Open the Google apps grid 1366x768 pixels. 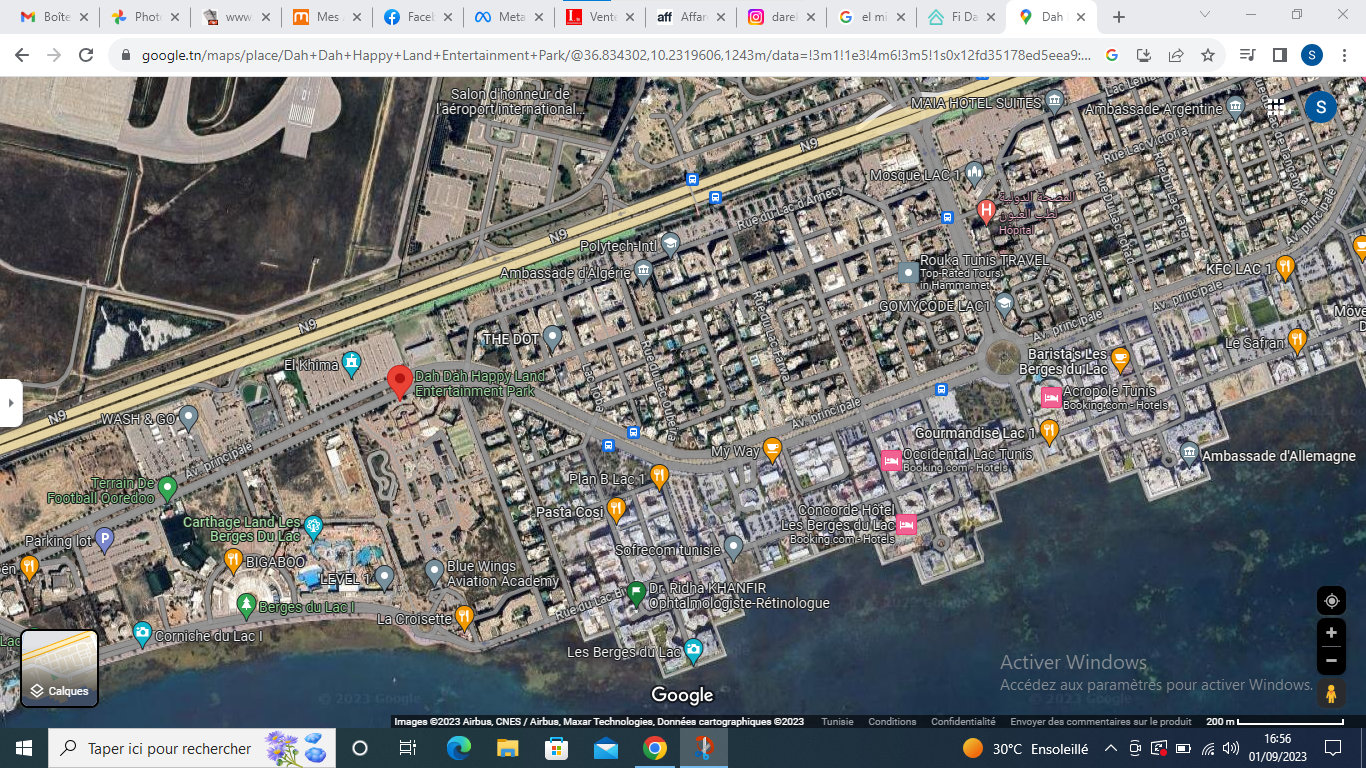[x=1276, y=106]
